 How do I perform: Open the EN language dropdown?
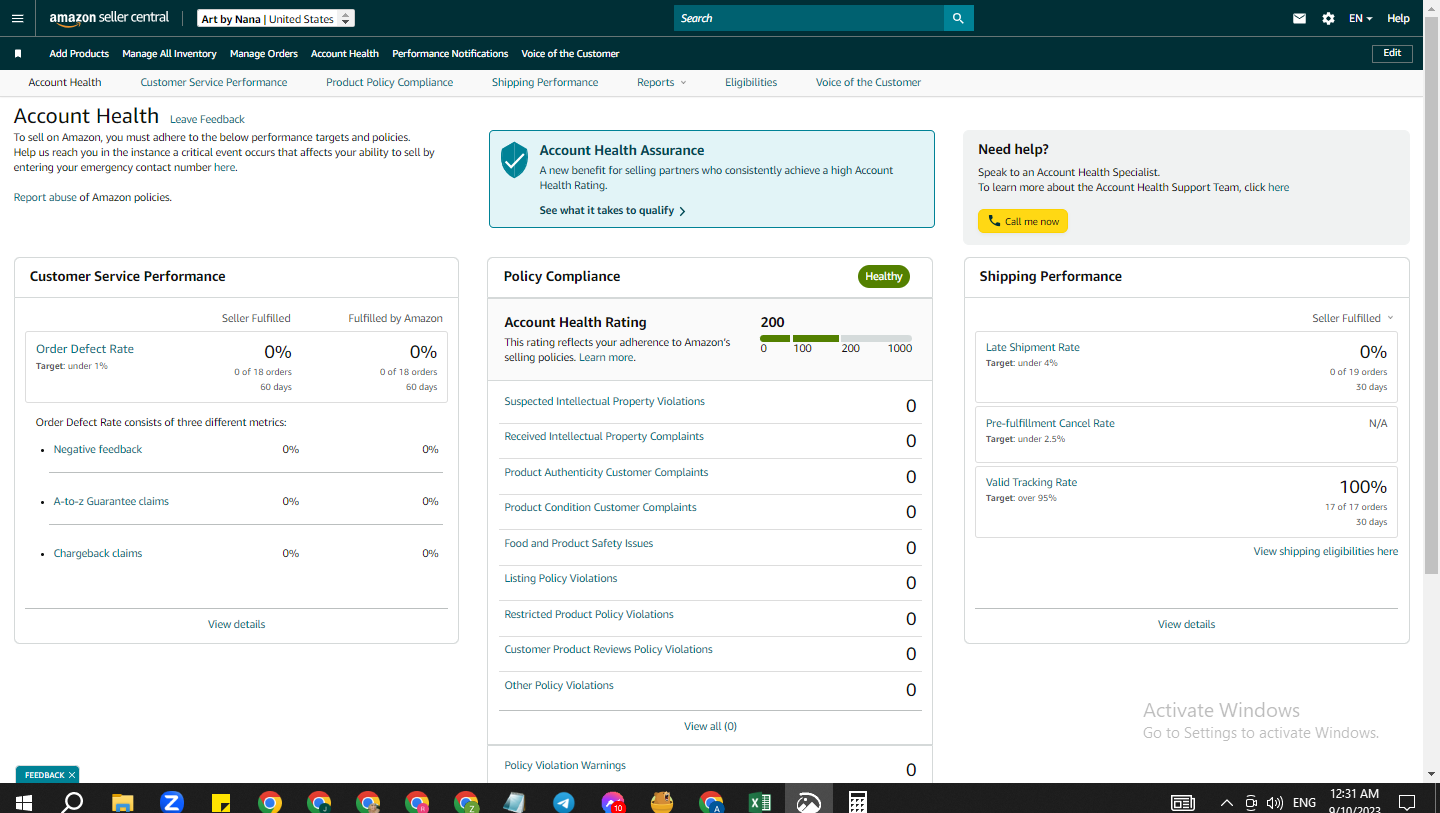pos(1360,18)
